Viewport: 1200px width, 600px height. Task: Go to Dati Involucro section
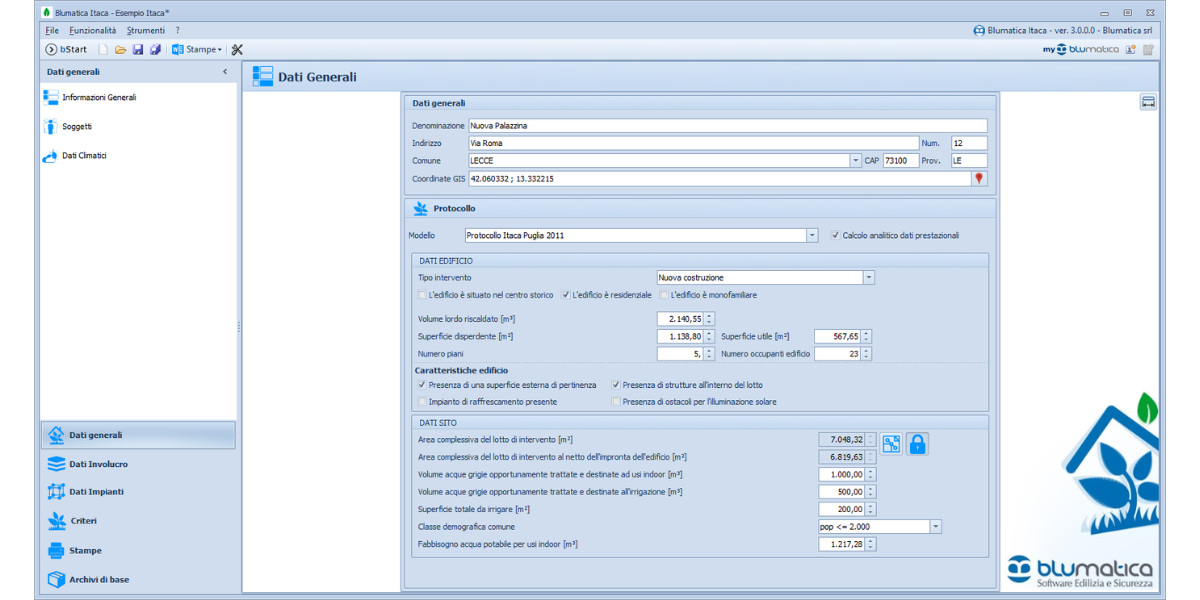coord(98,464)
